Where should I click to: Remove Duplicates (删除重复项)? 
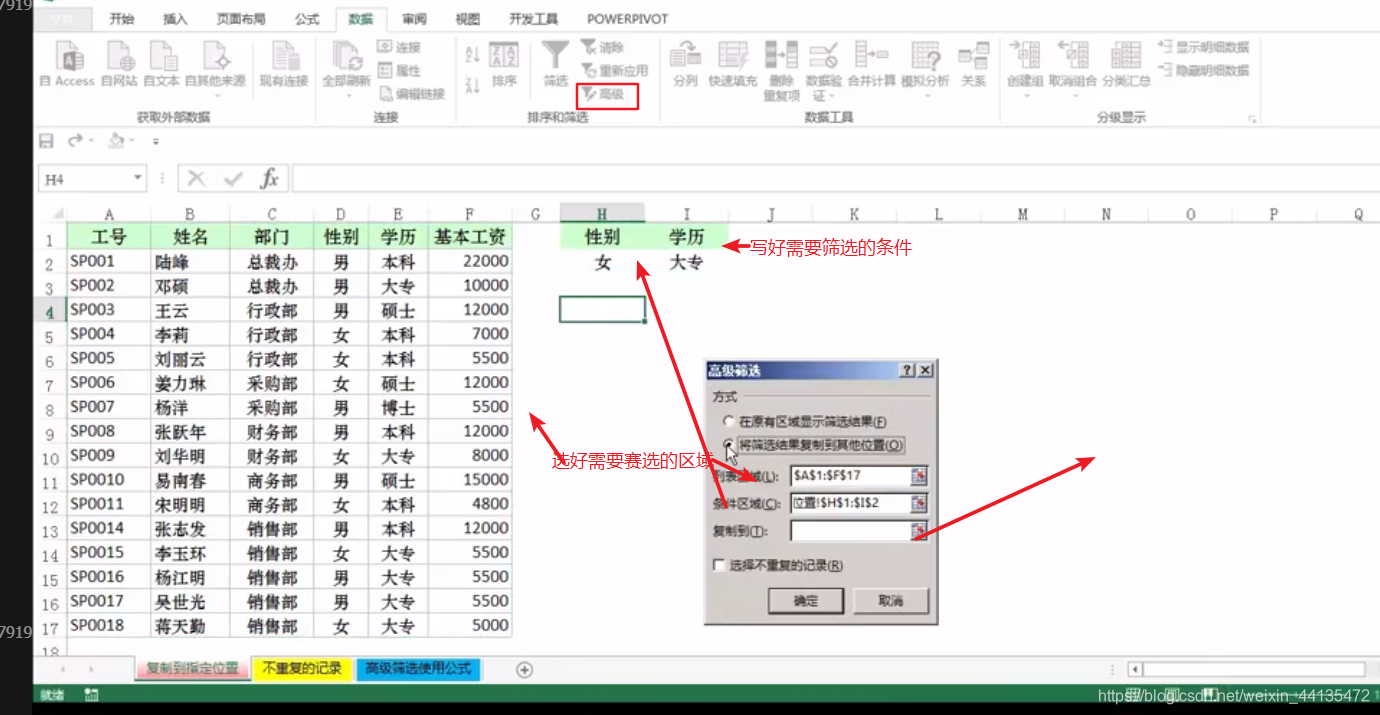coord(781,70)
